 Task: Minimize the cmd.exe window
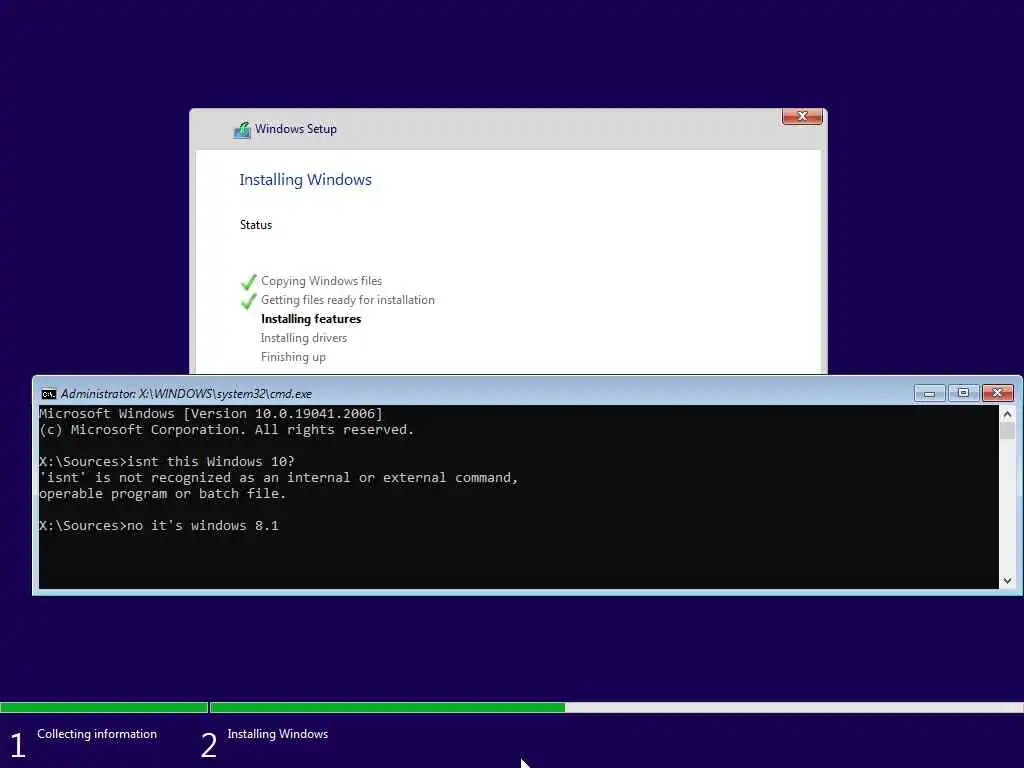coord(929,393)
